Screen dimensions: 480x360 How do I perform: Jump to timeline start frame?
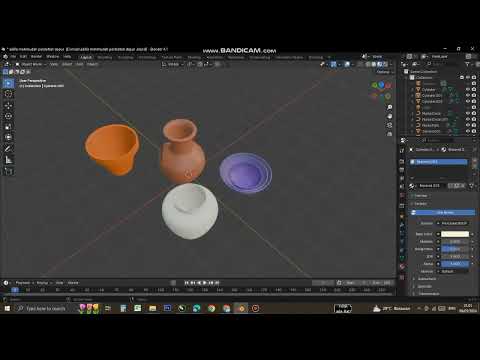[187, 283]
